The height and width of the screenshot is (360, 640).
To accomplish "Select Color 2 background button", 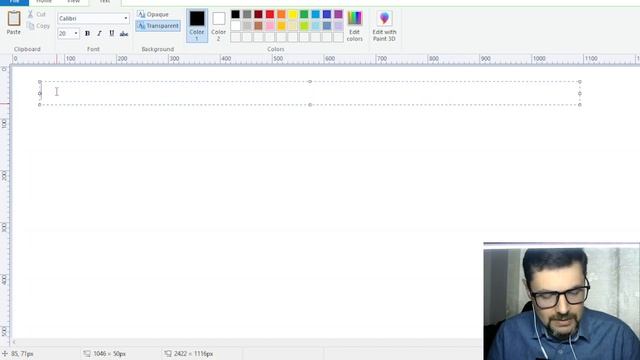I will (218, 25).
